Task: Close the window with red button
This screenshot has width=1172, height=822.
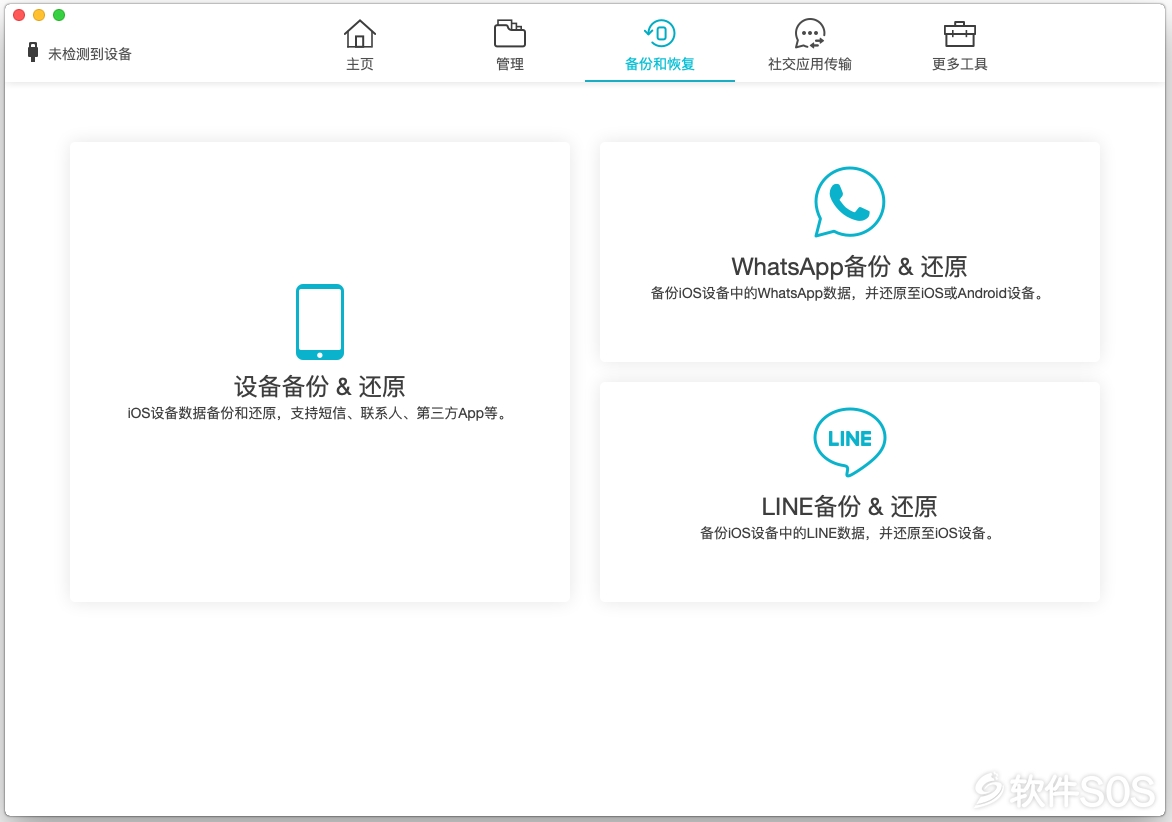Action: (19, 15)
